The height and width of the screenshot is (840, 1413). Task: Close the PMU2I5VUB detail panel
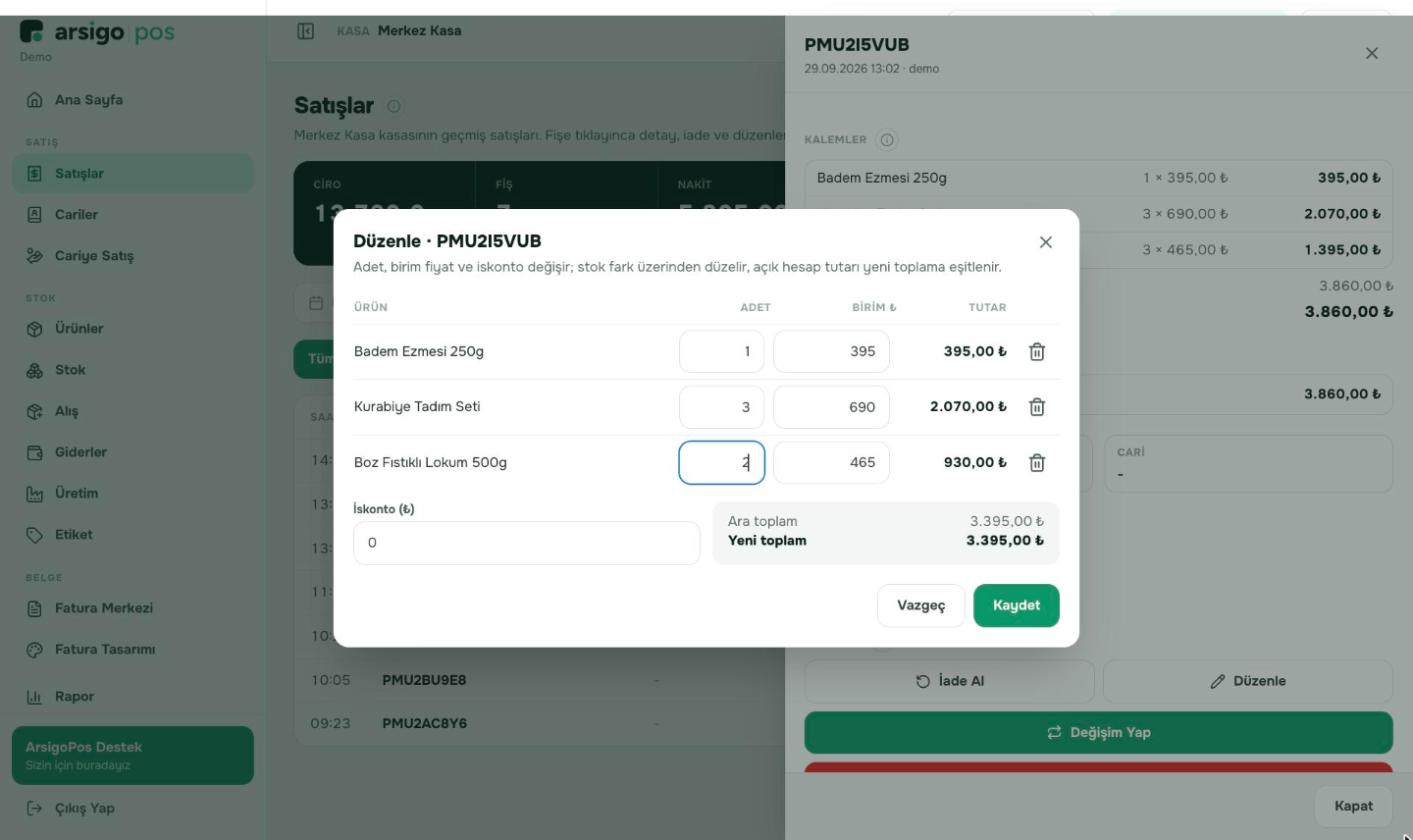(x=1372, y=54)
